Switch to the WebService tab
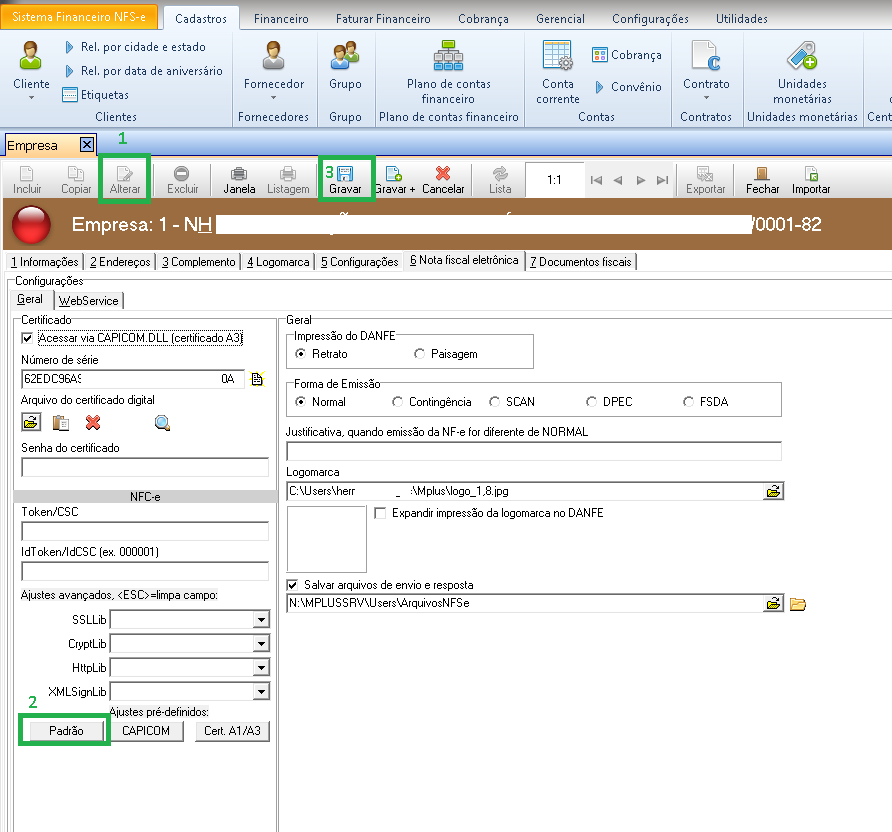Screen dimensions: 892x832 tap(88, 300)
